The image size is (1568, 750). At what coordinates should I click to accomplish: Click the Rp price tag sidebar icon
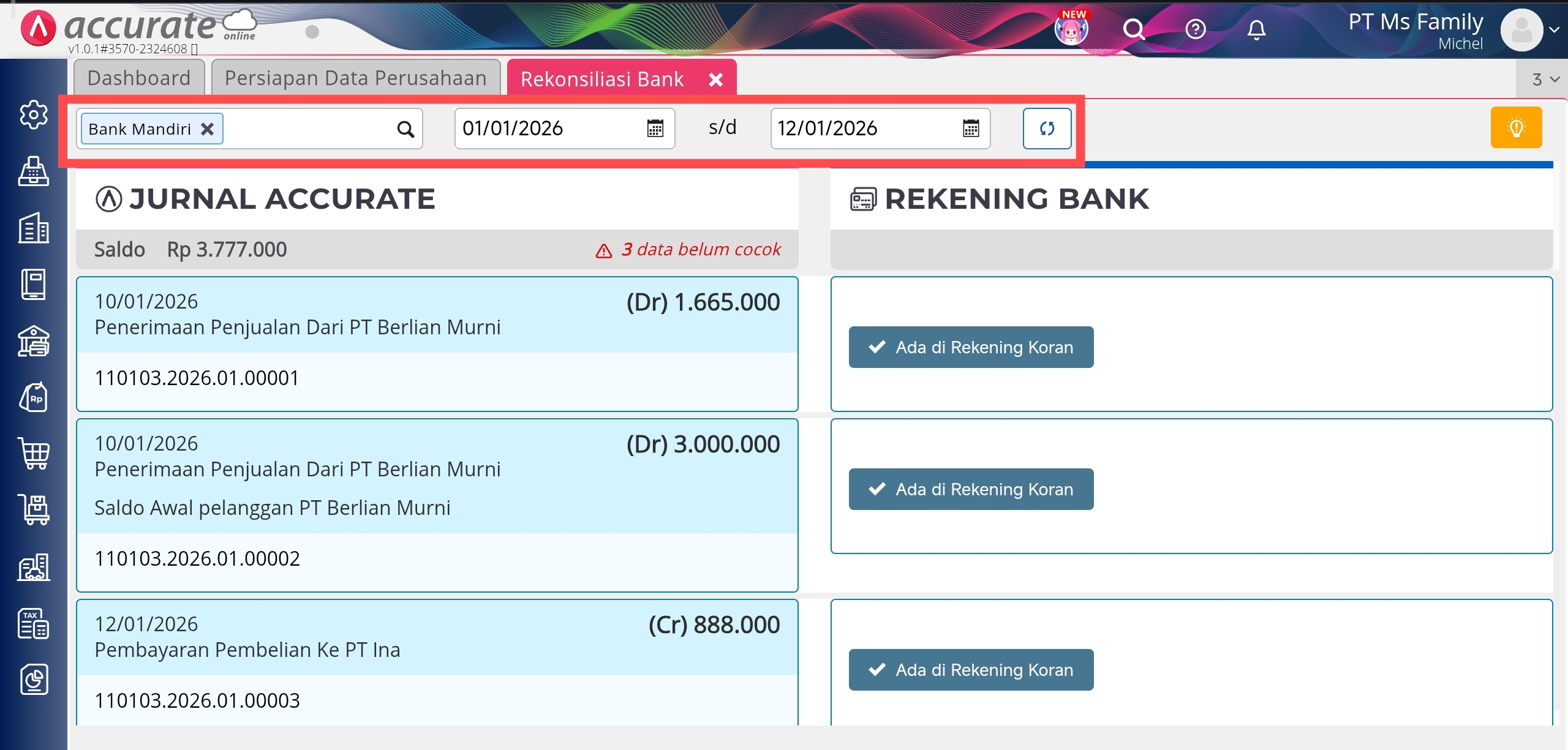tap(34, 397)
